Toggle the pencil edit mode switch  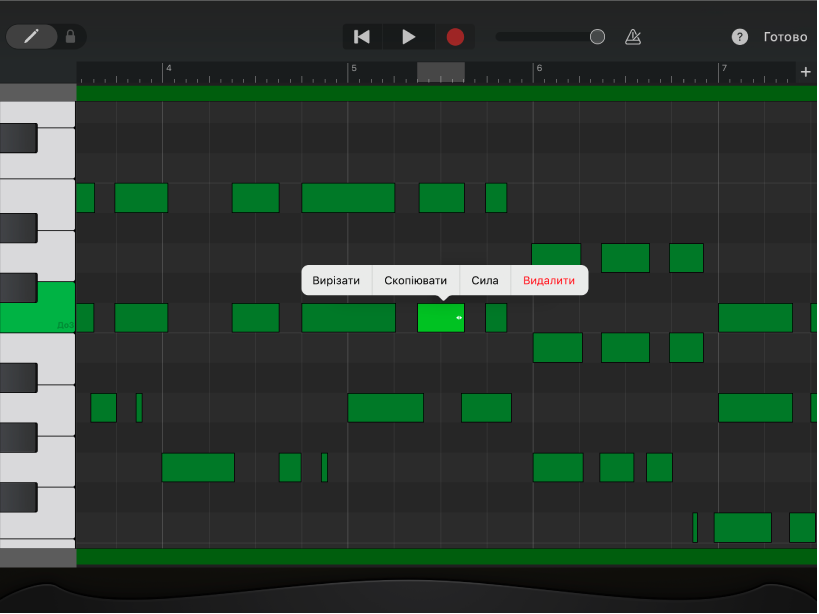click(x=31, y=37)
